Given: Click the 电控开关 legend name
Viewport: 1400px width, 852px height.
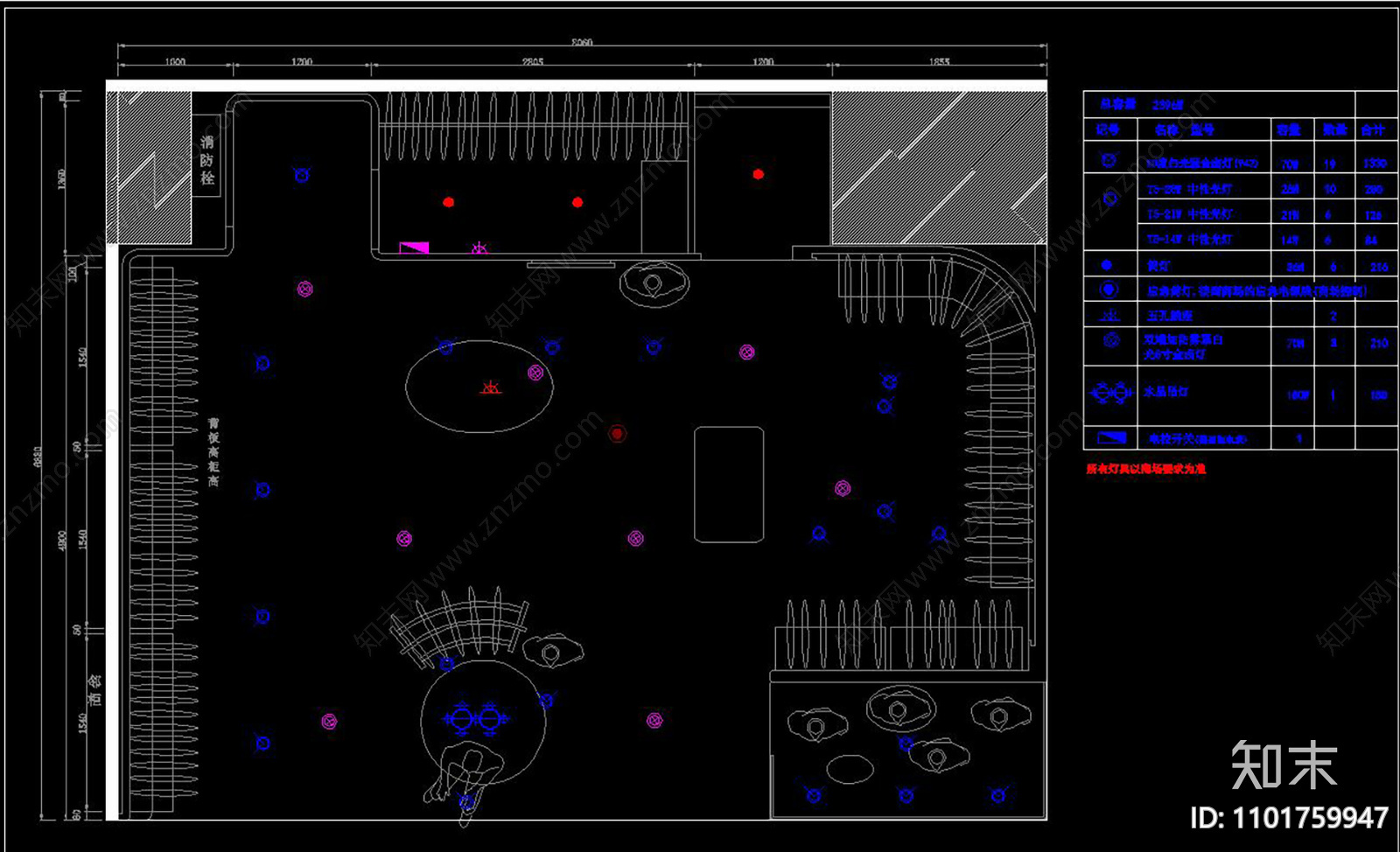Looking at the screenshot, I should (1197, 439).
